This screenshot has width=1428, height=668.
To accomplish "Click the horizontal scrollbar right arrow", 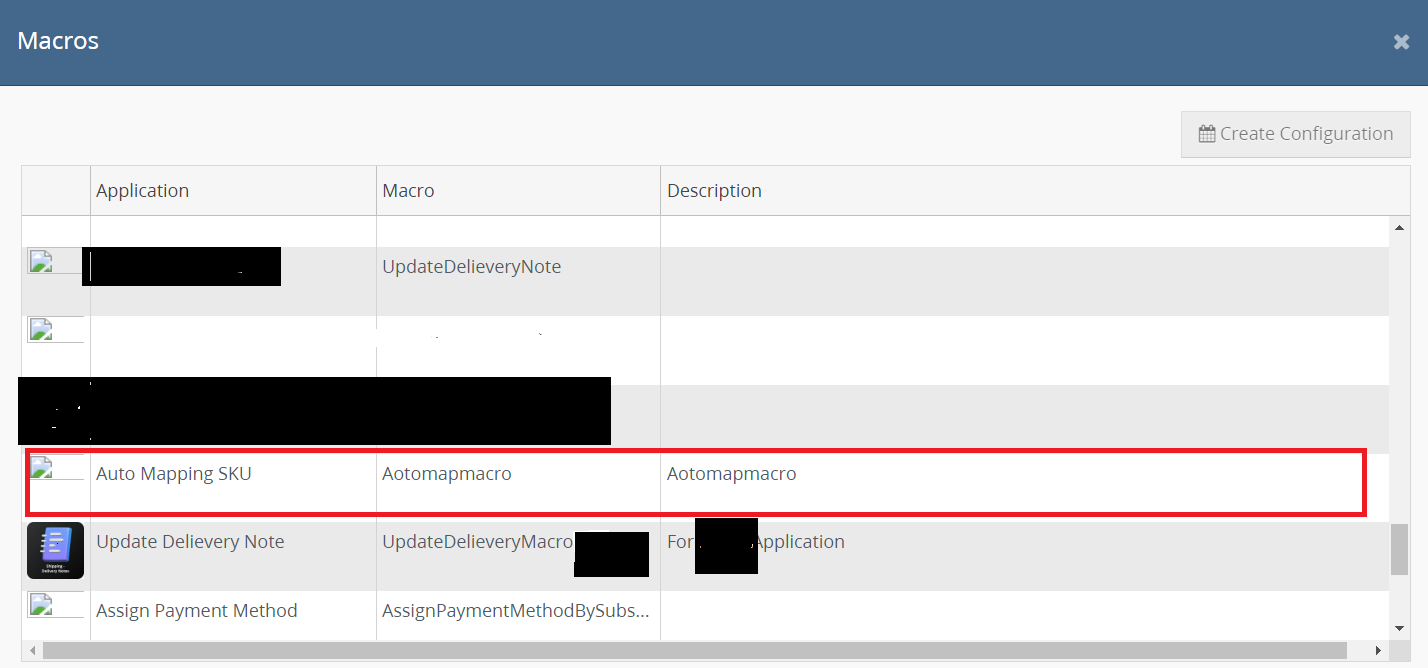I will coord(1378,651).
